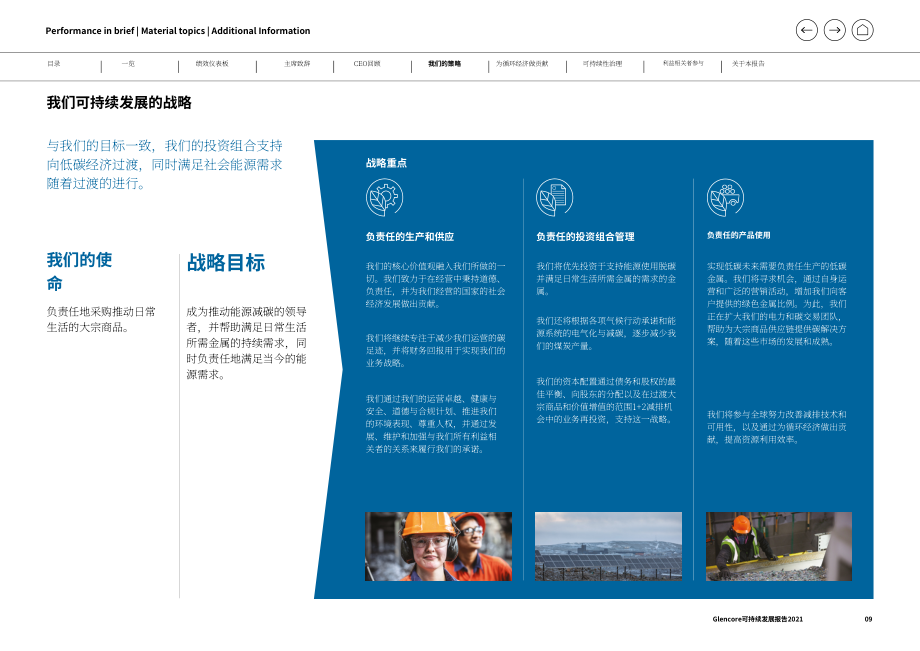
Task: Click the 负责任的产品使用 heading
Action: tap(738, 235)
